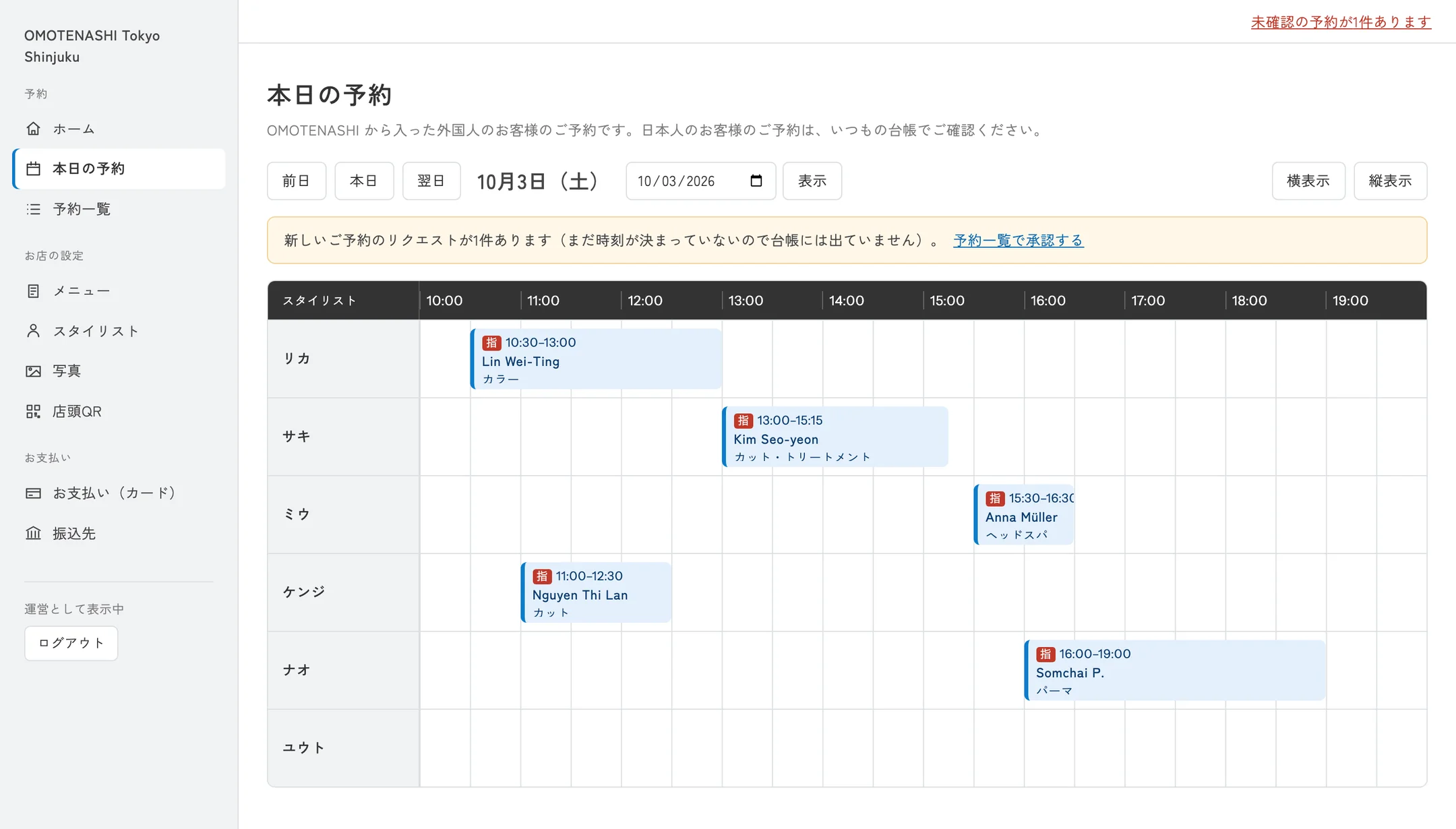Open メニュー settings page
The width and height of the screenshot is (1456, 829).
pos(119,290)
